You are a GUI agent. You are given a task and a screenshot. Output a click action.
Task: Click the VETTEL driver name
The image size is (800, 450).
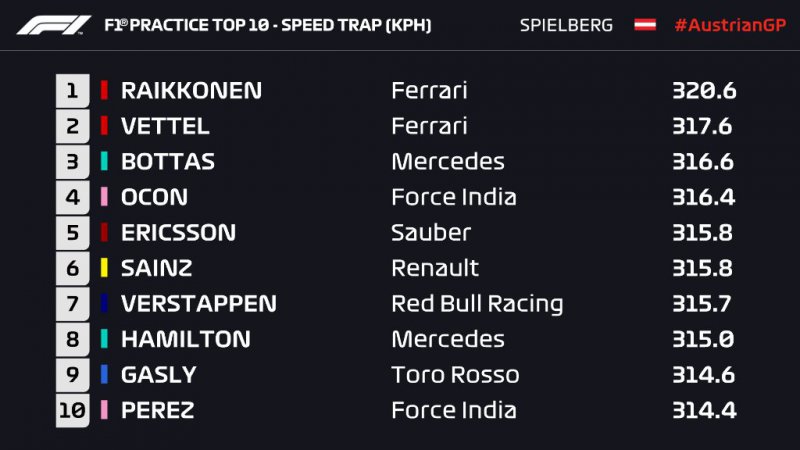point(165,126)
